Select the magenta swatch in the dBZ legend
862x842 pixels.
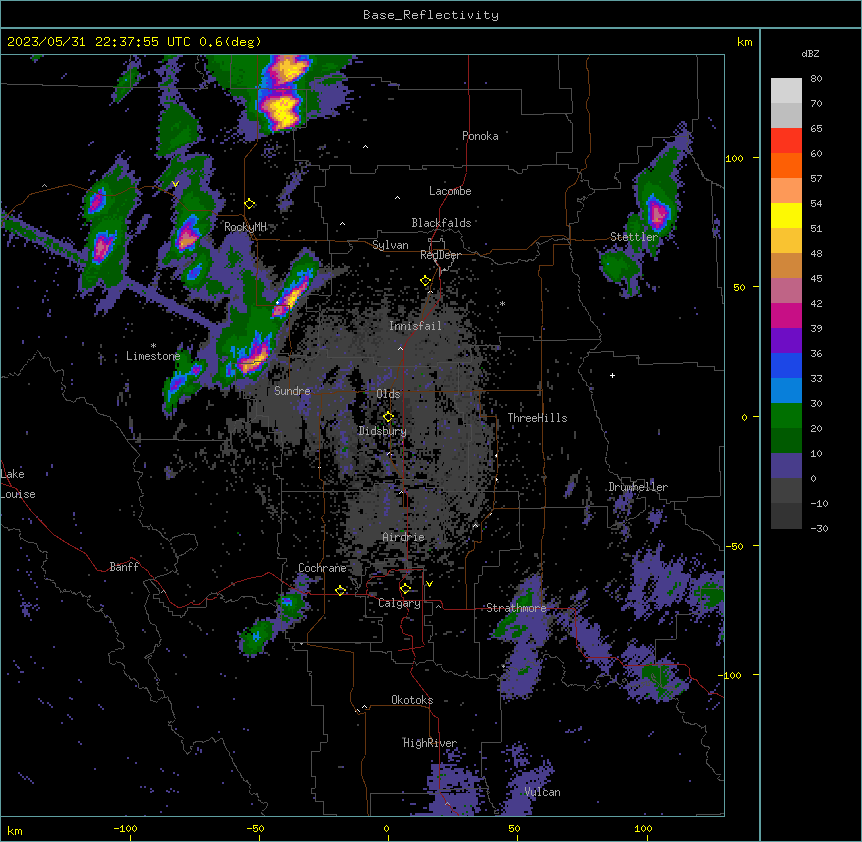point(786,315)
